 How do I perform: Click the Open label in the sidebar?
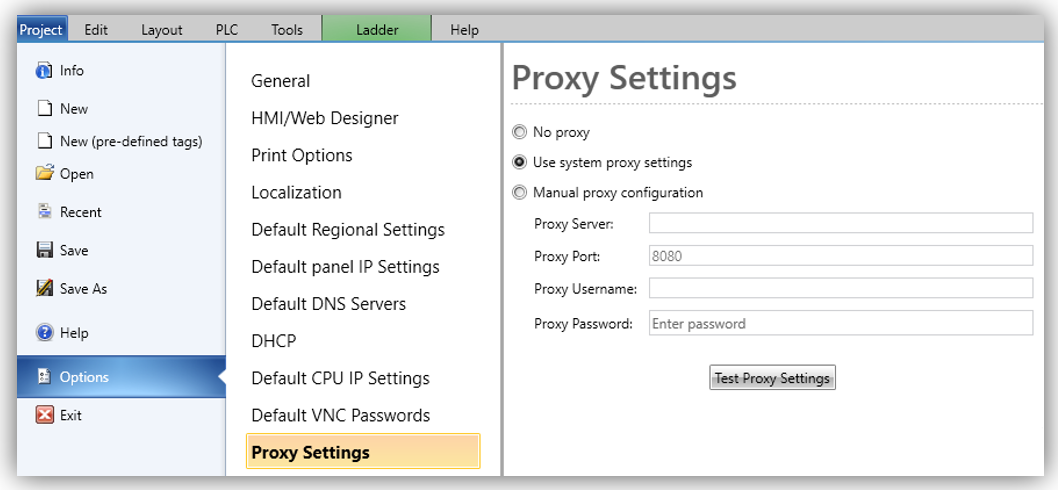(77, 174)
